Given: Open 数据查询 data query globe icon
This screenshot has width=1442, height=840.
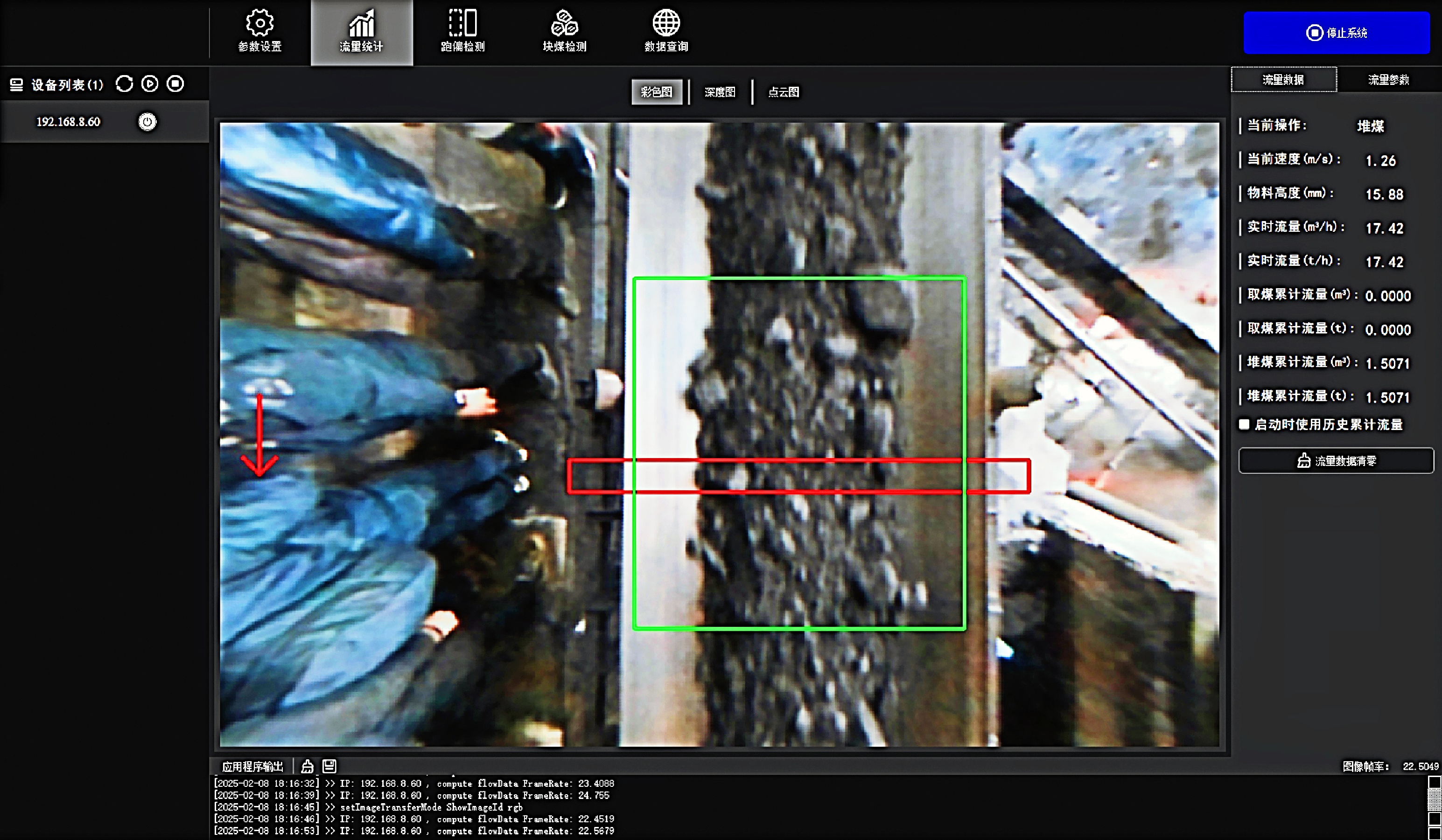Looking at the screenshot, I should [x=666, y=31].
